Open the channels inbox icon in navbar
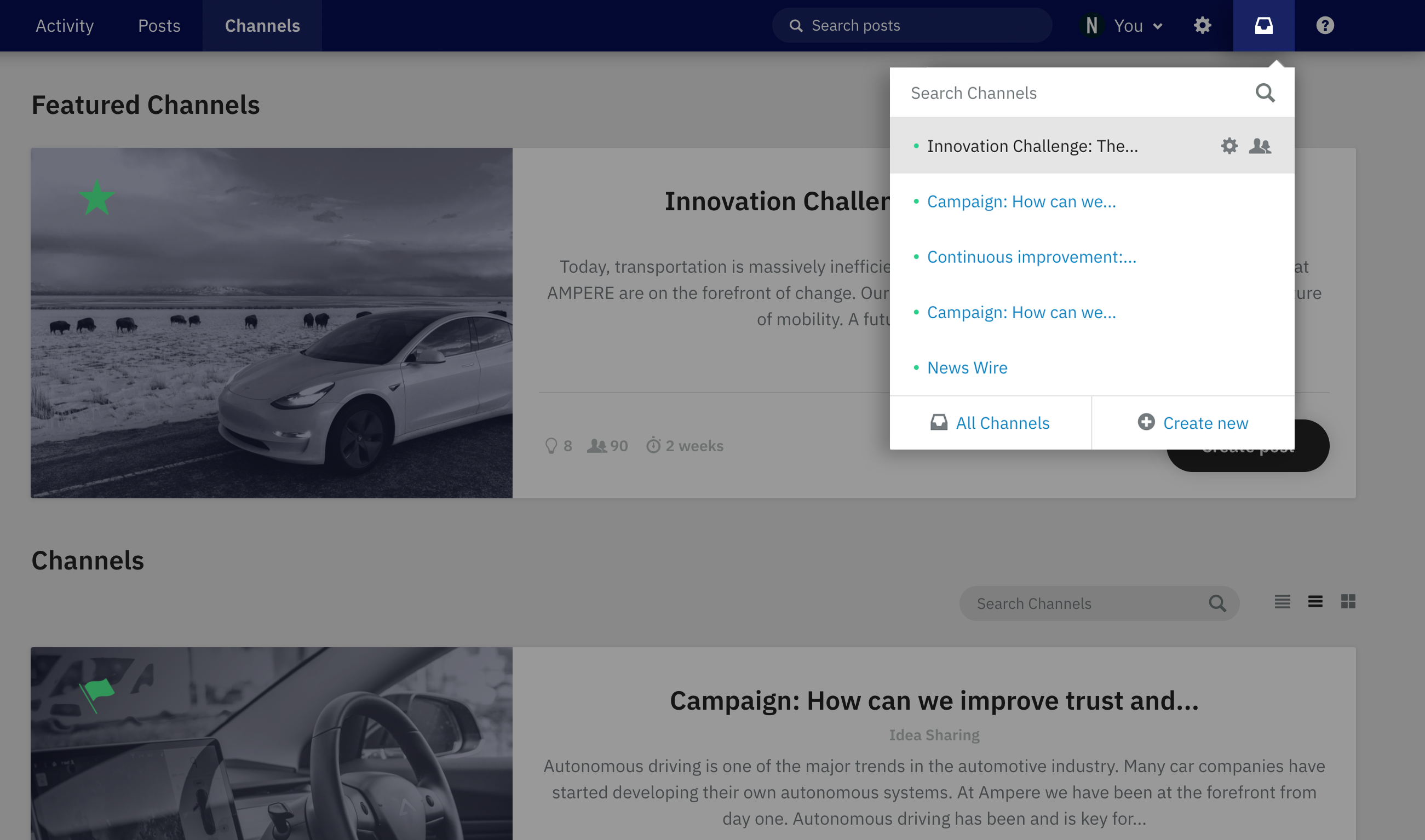The height and width of the screenshot is (840, 1425). click(1263, 26)
